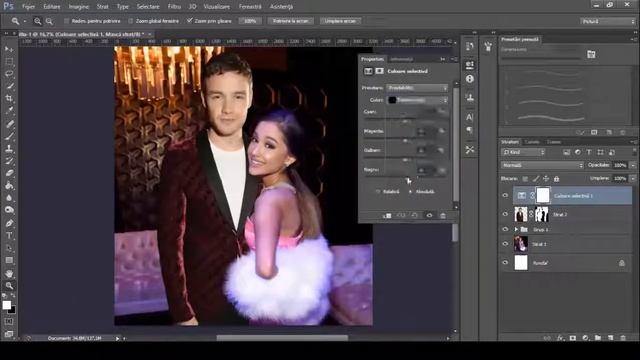Select the Zoom tool in toolbox
The image size is (640, 360).
click(x=9, y=286)
